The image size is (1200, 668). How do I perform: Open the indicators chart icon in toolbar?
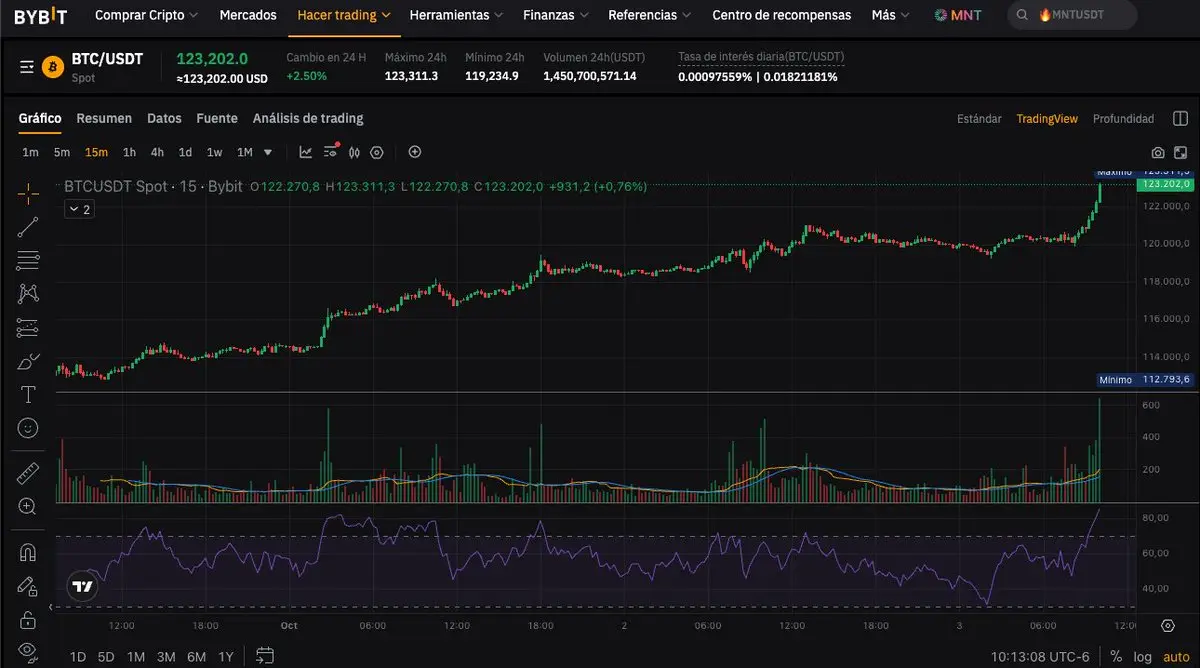[306, 153]
